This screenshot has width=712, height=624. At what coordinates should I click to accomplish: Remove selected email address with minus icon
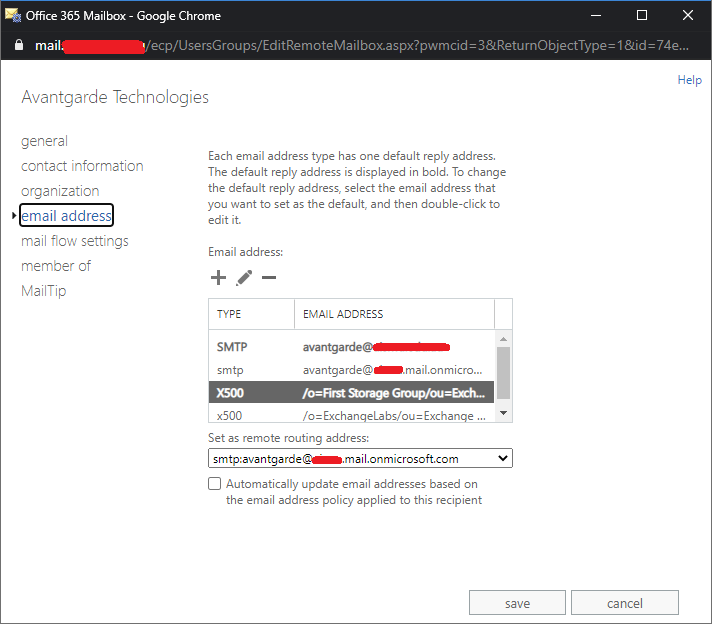(x=269, y=277)
